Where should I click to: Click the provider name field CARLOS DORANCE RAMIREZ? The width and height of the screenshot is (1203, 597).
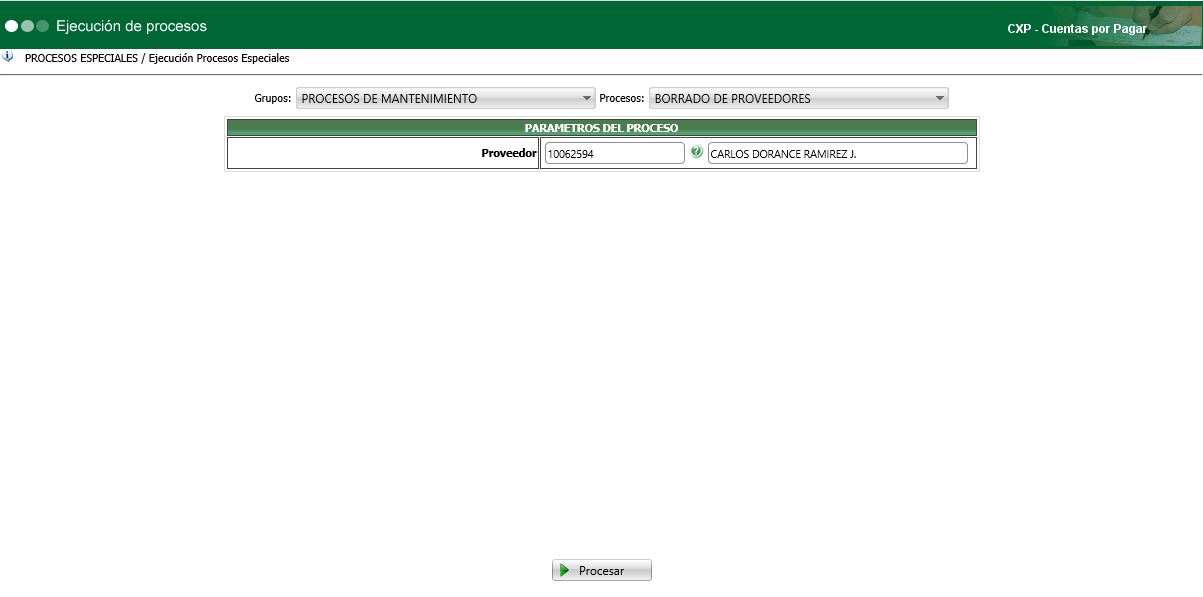coord(837,153)
